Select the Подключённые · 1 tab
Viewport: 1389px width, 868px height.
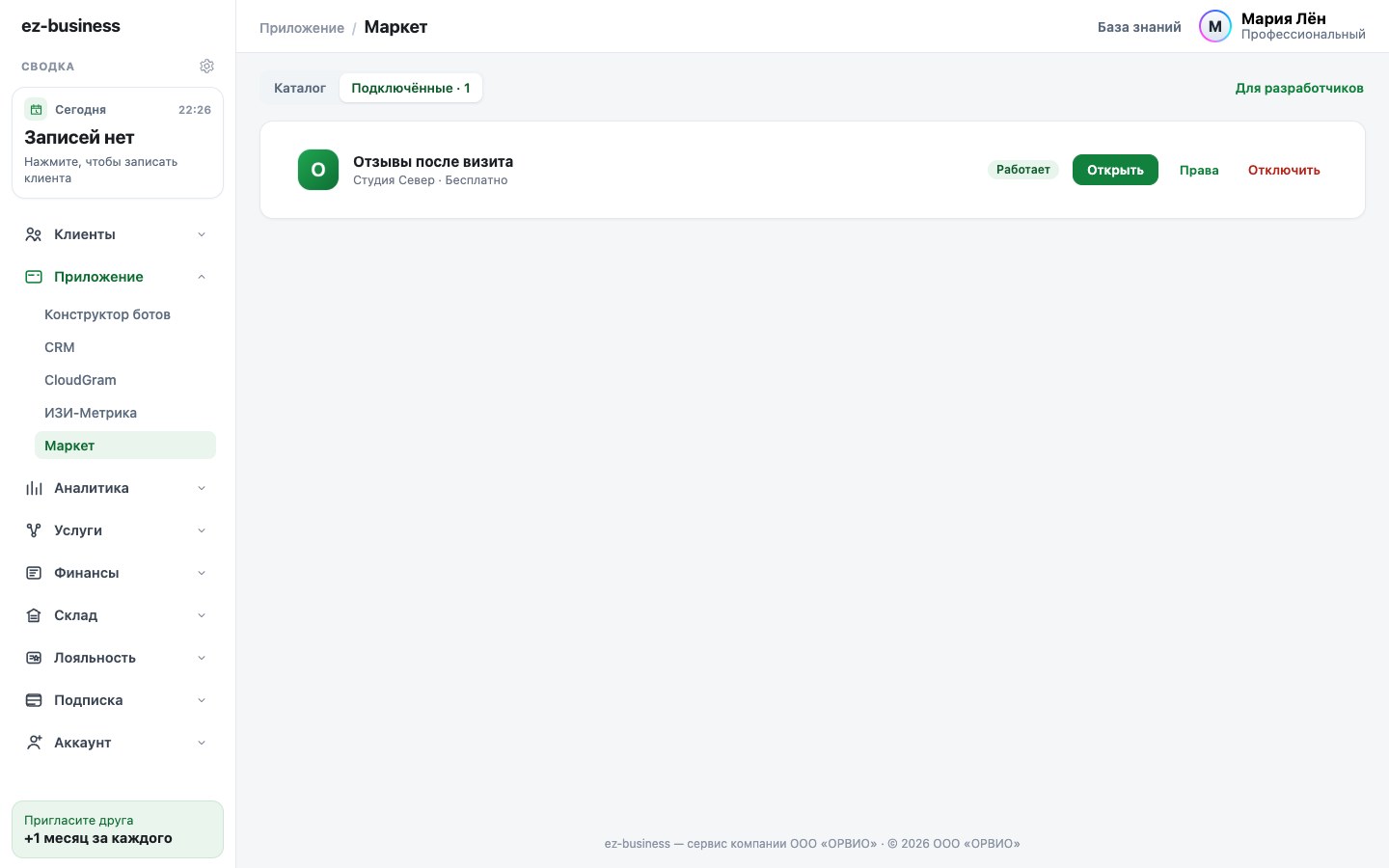tap(411, 88)
